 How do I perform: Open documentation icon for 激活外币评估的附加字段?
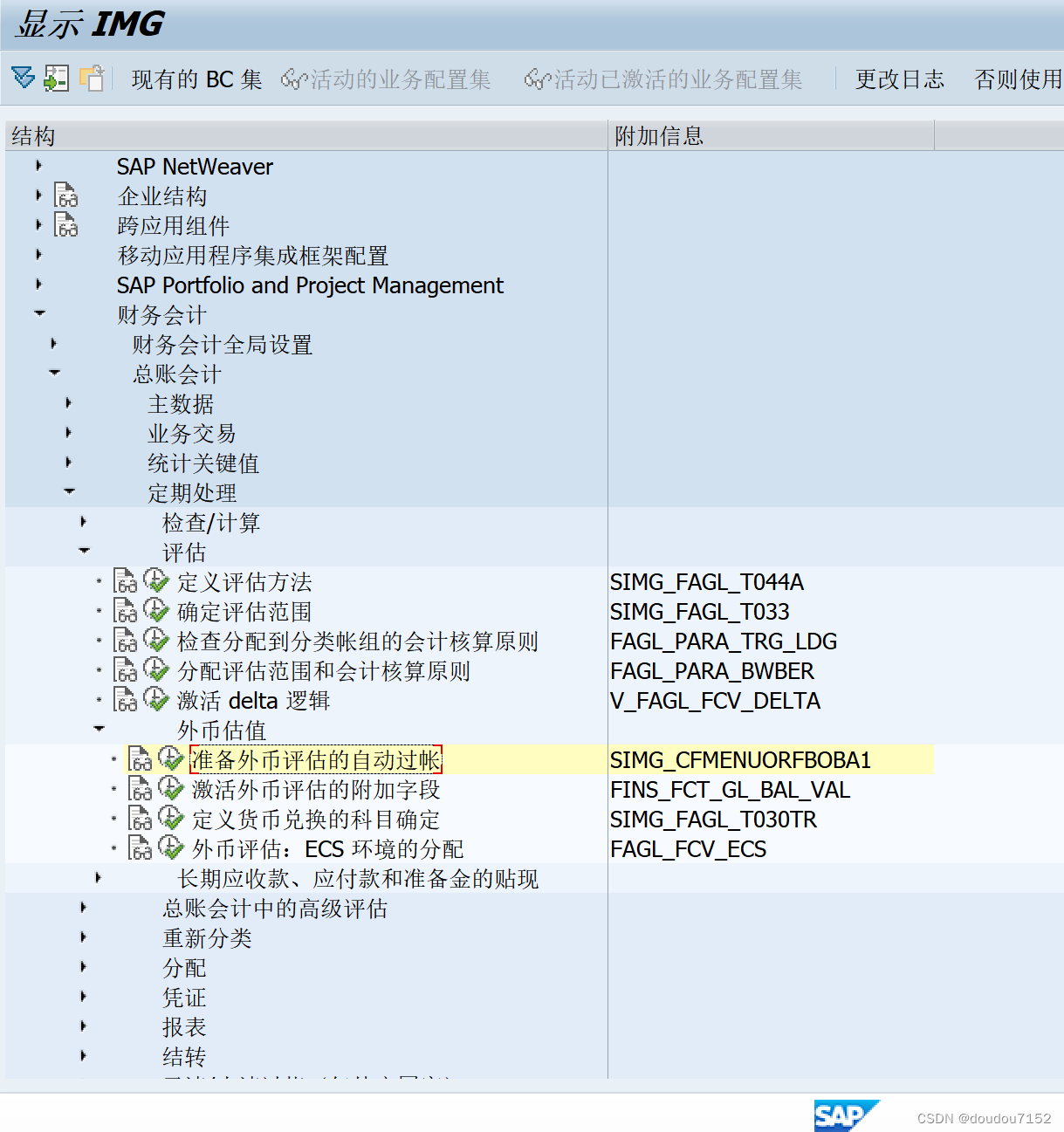(141, 789)
